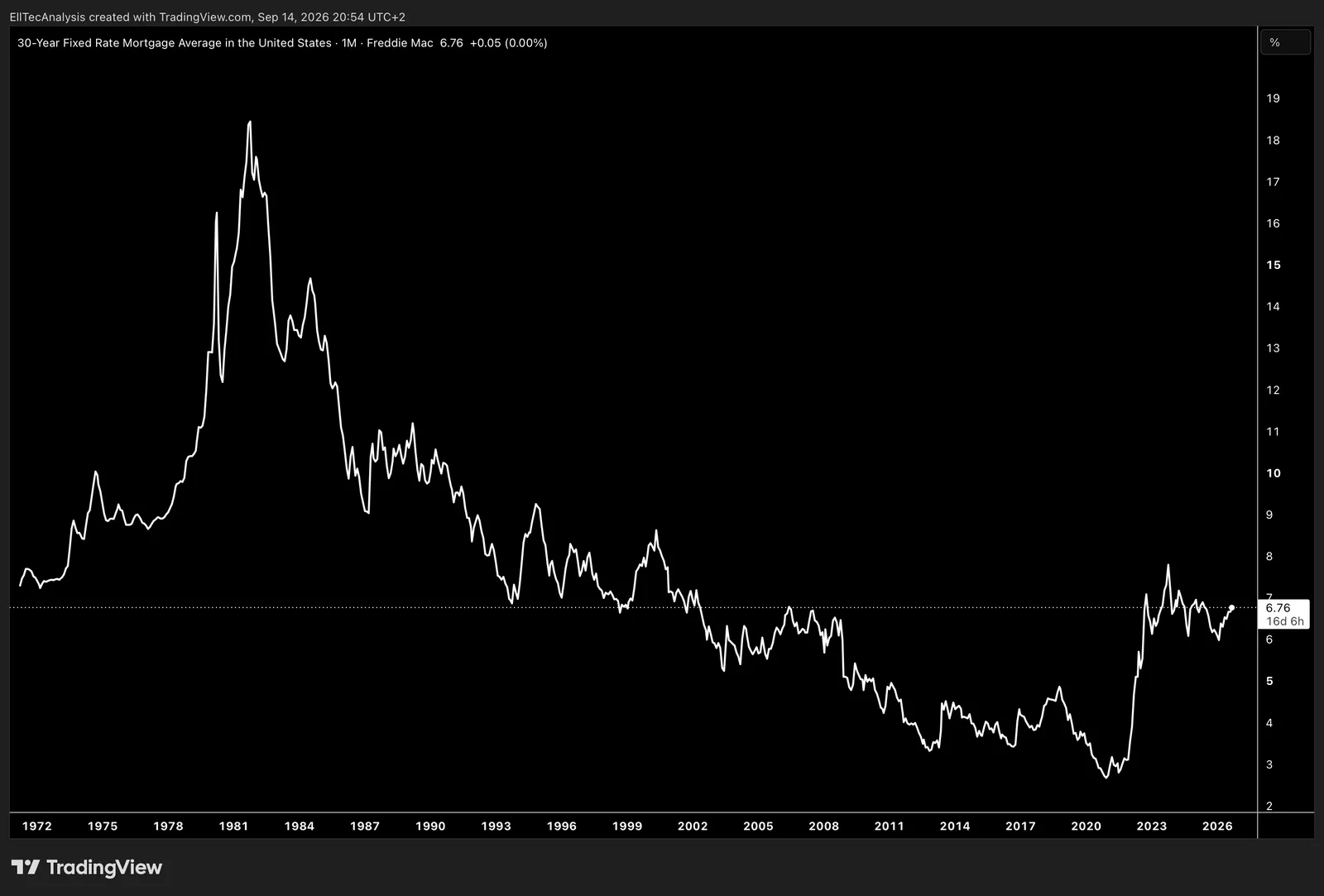Click the 2014 year label
The height and width of the screenshot is (896, 1324).
955,826
